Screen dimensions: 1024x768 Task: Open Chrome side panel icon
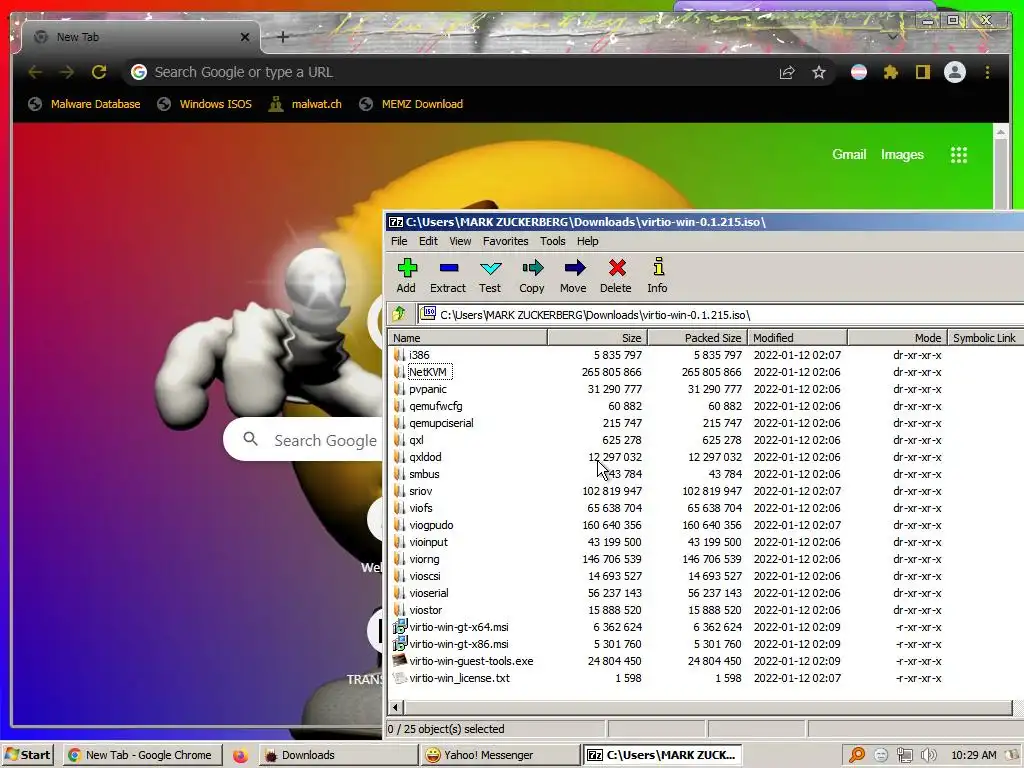pyautogui.click(x=922, y=72)
